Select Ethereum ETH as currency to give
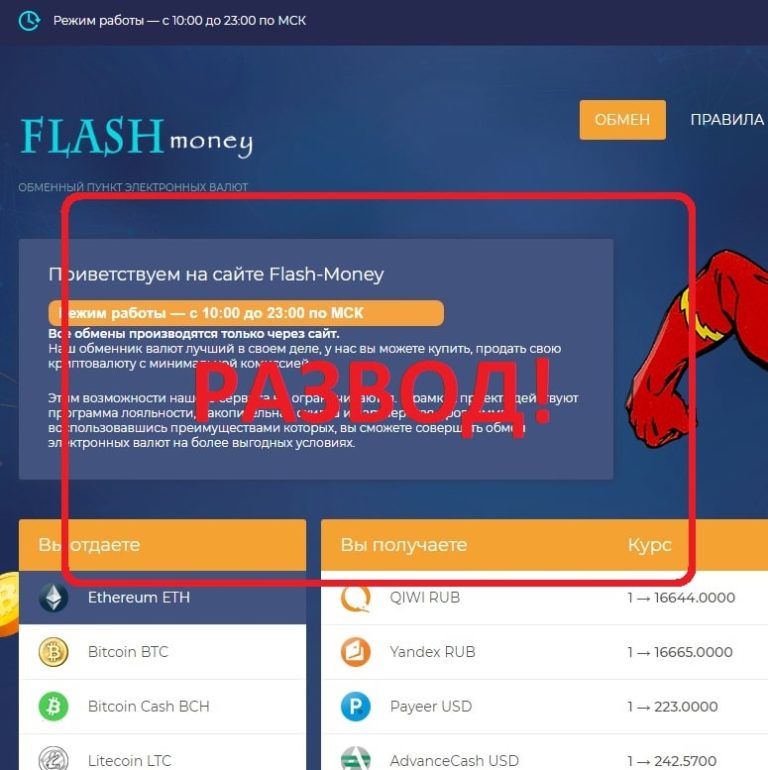The image size is (768, 770). click(x=163, y=597)
